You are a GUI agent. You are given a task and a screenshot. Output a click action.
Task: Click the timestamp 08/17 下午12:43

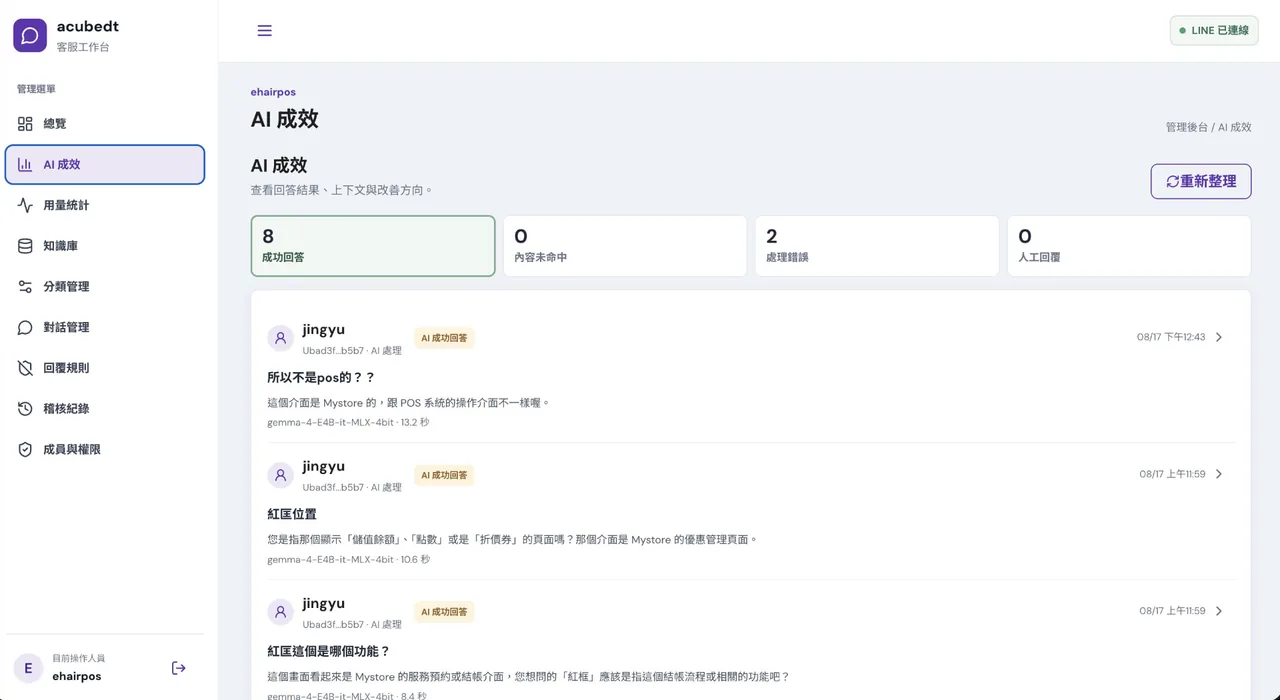pos(1171,337)
